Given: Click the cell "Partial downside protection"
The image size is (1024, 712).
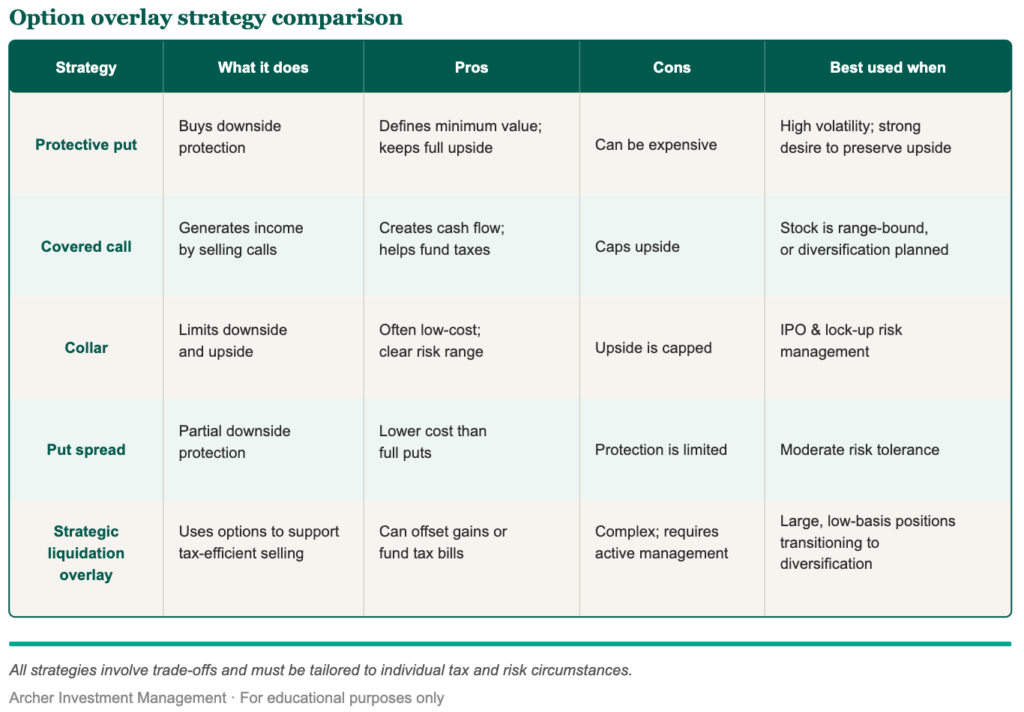Looking at the screenshot, I should pos(234,442).
